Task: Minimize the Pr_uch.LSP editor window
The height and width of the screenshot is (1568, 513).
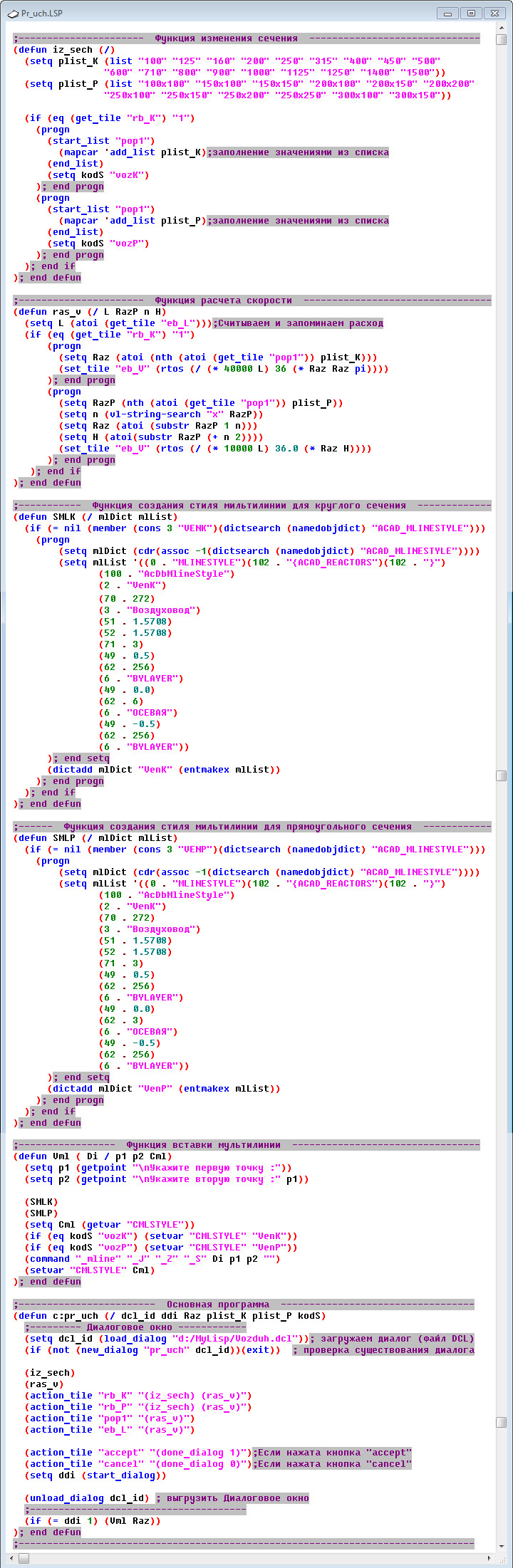Action: click(447, 13)
